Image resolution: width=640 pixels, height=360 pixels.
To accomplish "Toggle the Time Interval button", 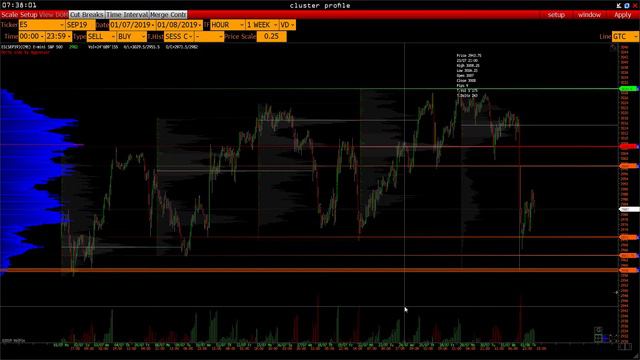I will coord(127,15).
